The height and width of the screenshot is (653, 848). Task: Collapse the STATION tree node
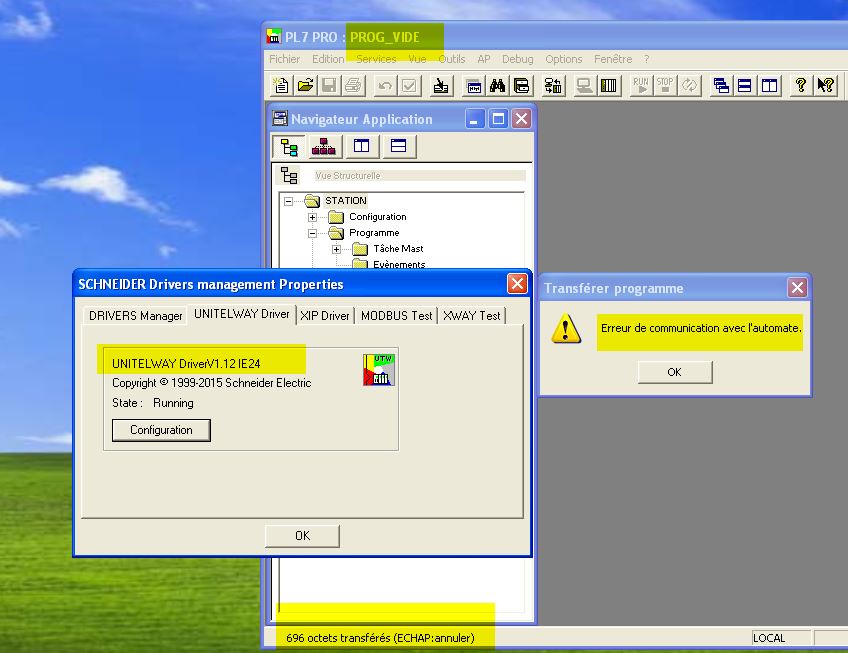click(x=289, y=201)
